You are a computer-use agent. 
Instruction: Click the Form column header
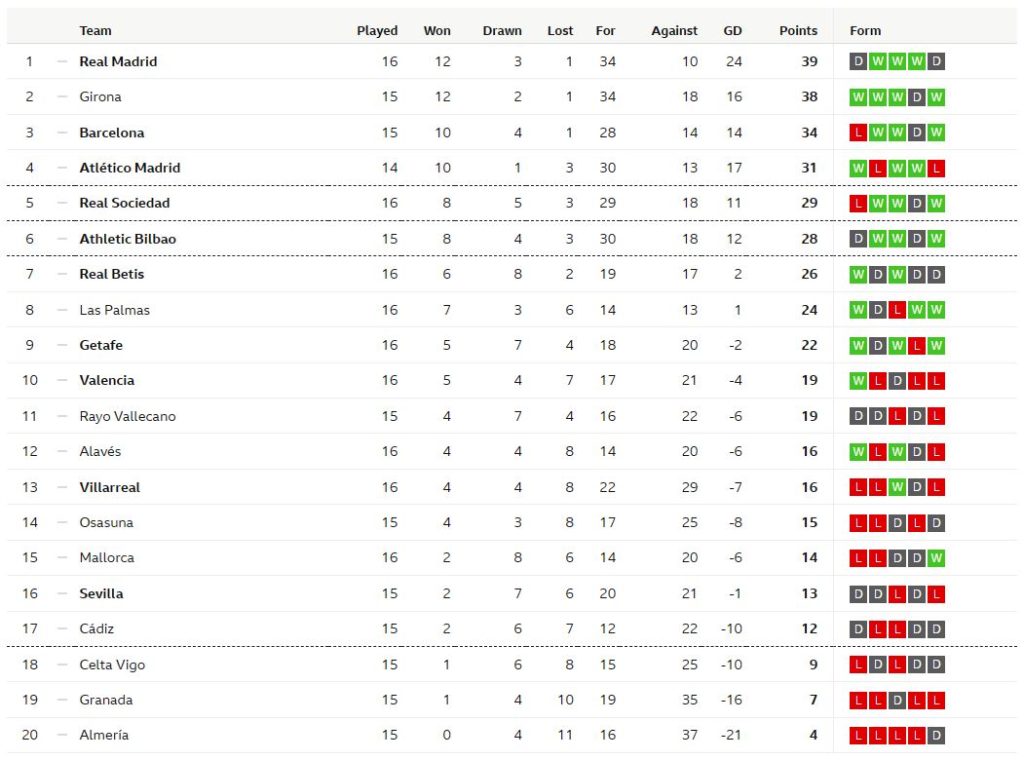coord(865,31)
